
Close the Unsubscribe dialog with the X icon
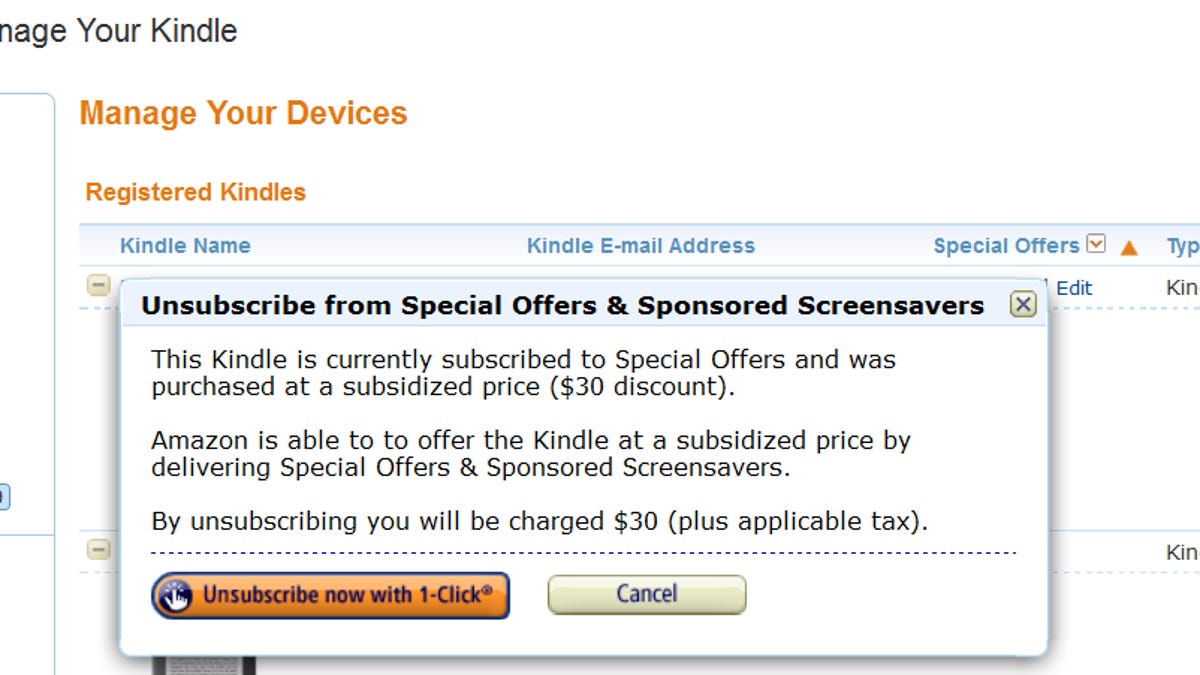click(1022, 305)
